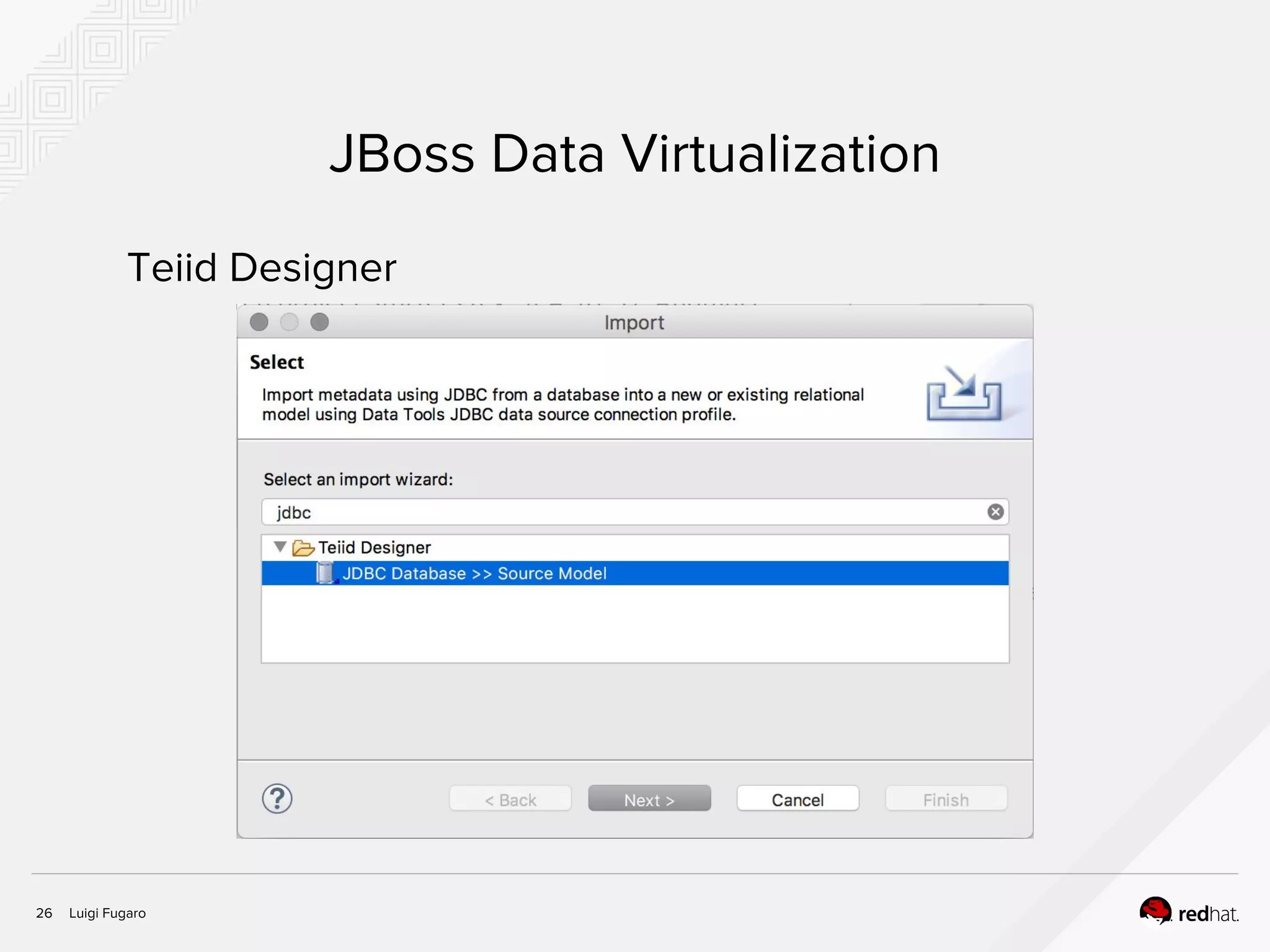
Task: Click the Finish button
Action: [946, 799]
